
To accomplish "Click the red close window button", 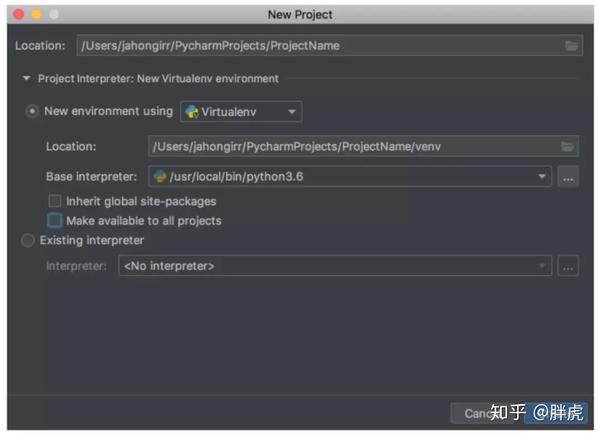I will (x=18, y=15).
